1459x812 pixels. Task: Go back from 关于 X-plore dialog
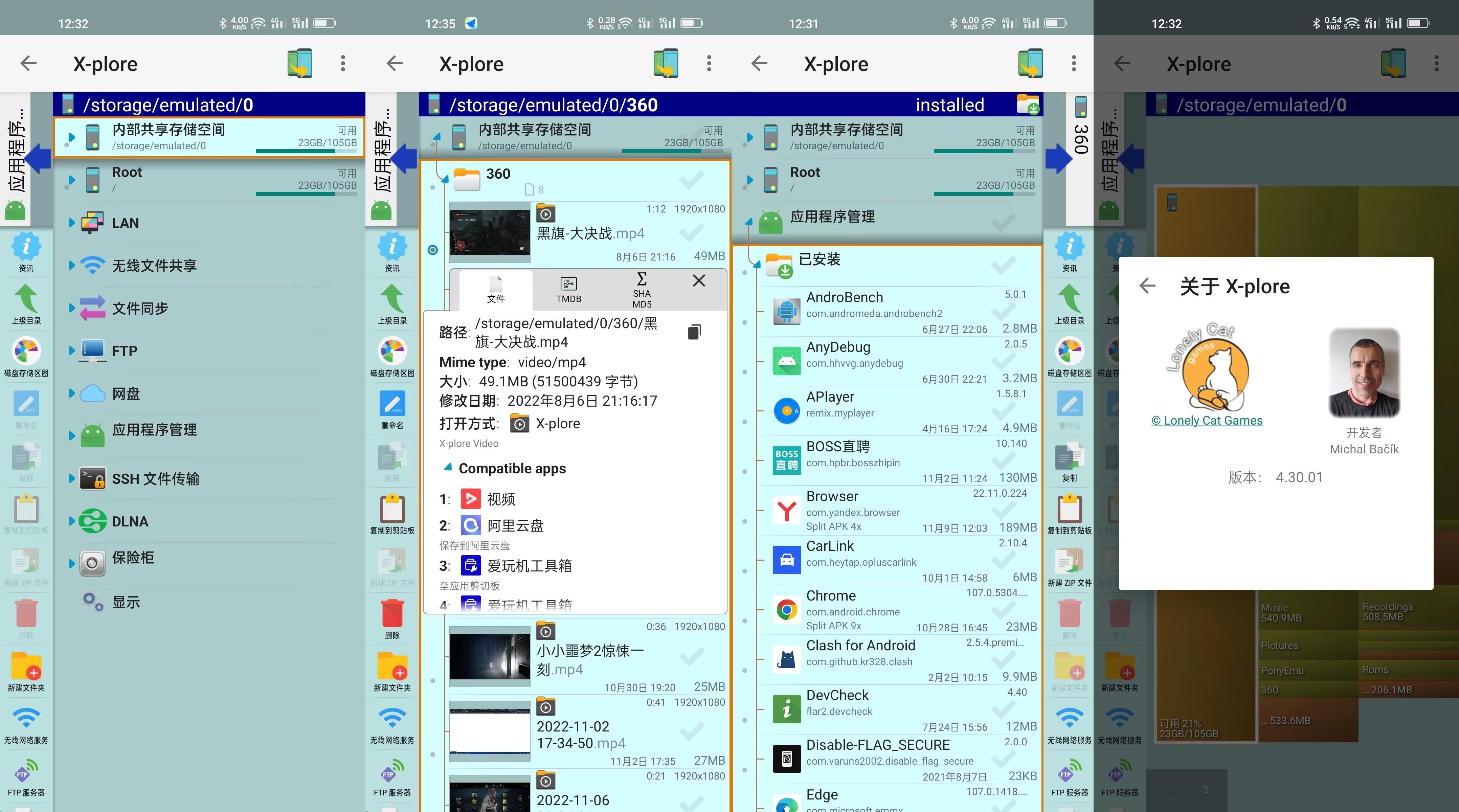click(x=1147, y=286)
